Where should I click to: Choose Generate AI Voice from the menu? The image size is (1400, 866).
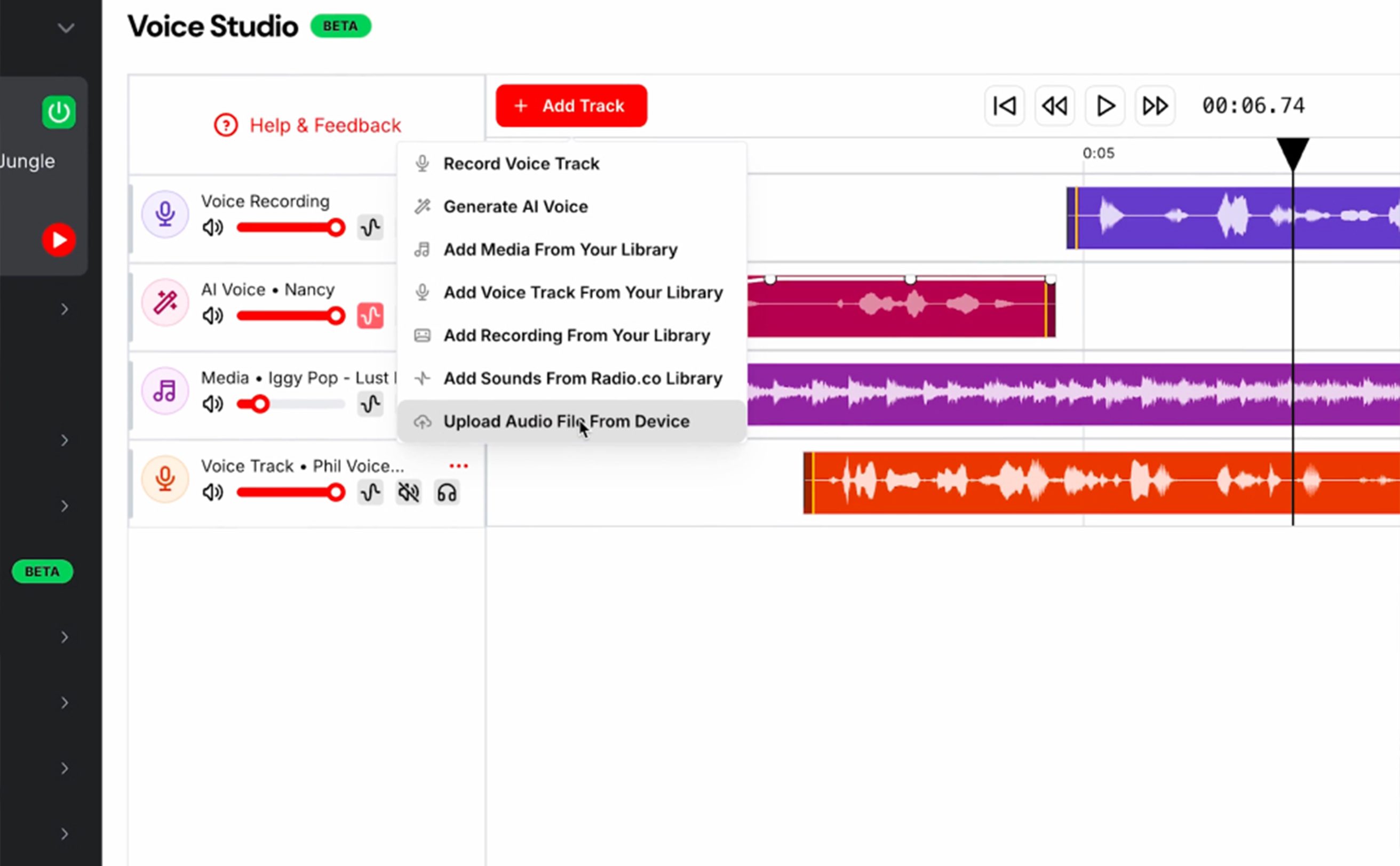click(x=515, y=206)
